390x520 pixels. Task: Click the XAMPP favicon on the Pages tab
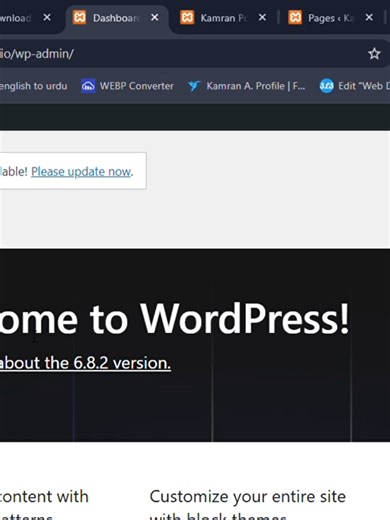tap(295, 17)
